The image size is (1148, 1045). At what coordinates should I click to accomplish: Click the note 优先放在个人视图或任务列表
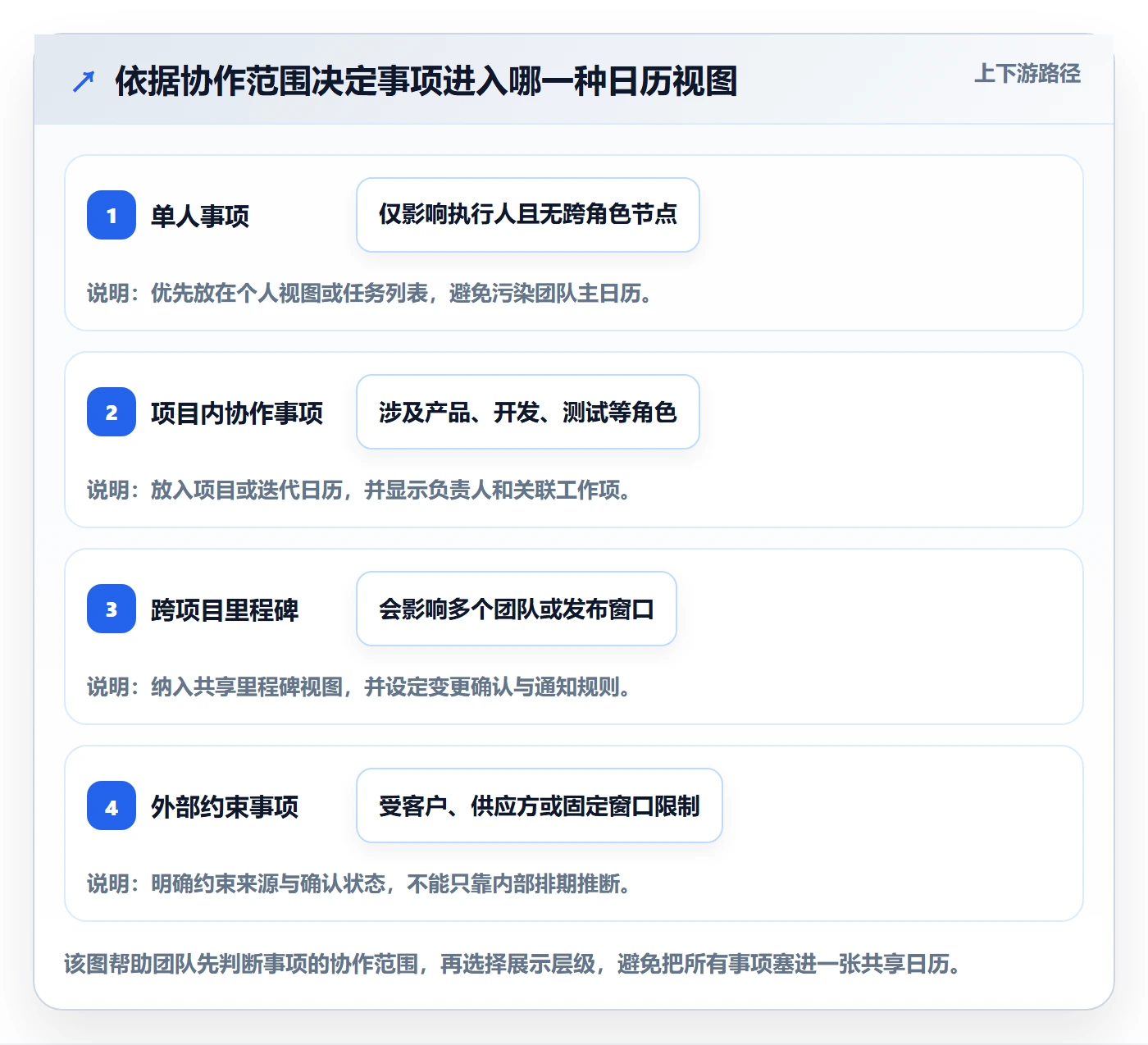pos(370,293)
